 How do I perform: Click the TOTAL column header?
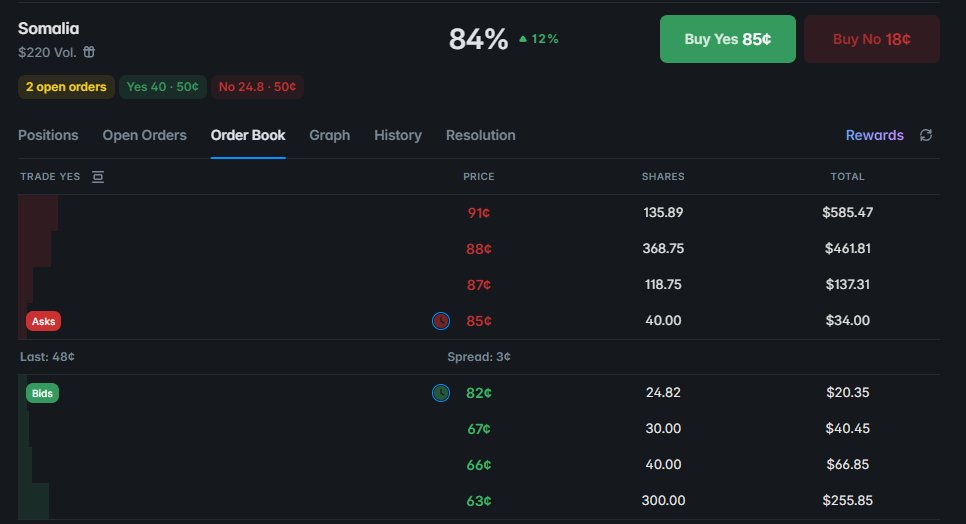click(847, 177)
